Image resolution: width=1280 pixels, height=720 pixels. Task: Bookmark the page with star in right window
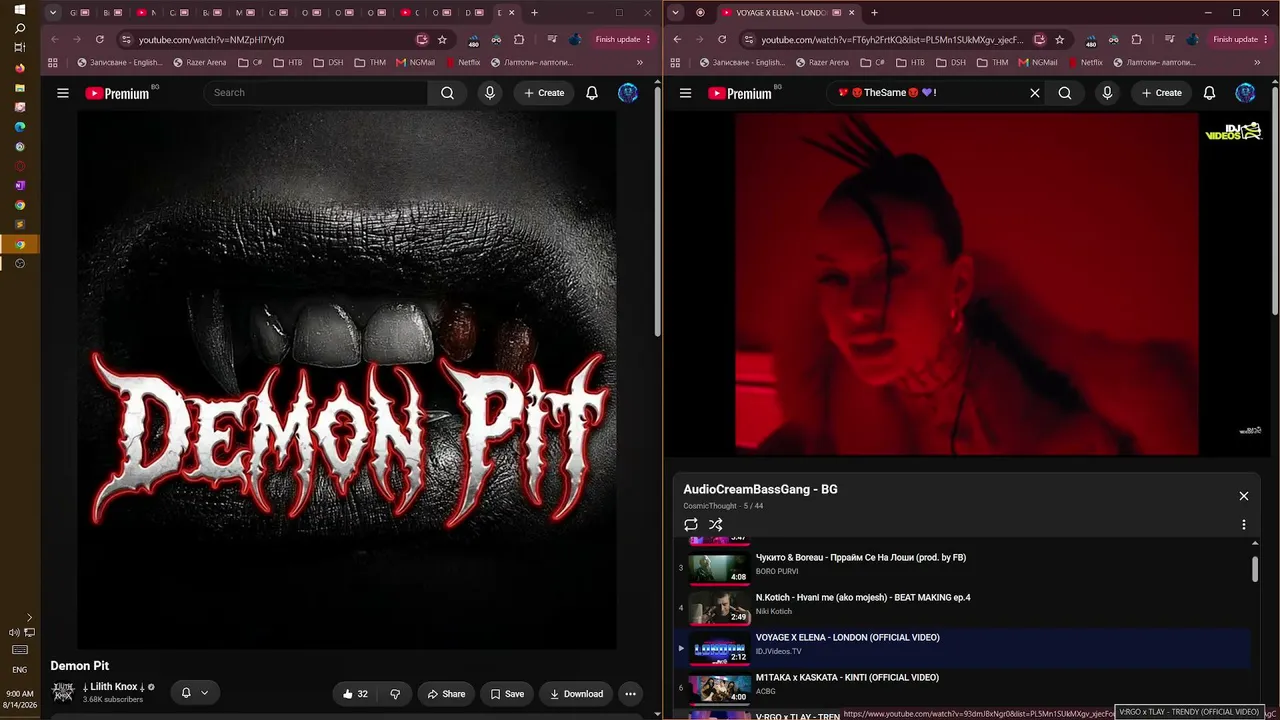click(x=1060, y=40)
